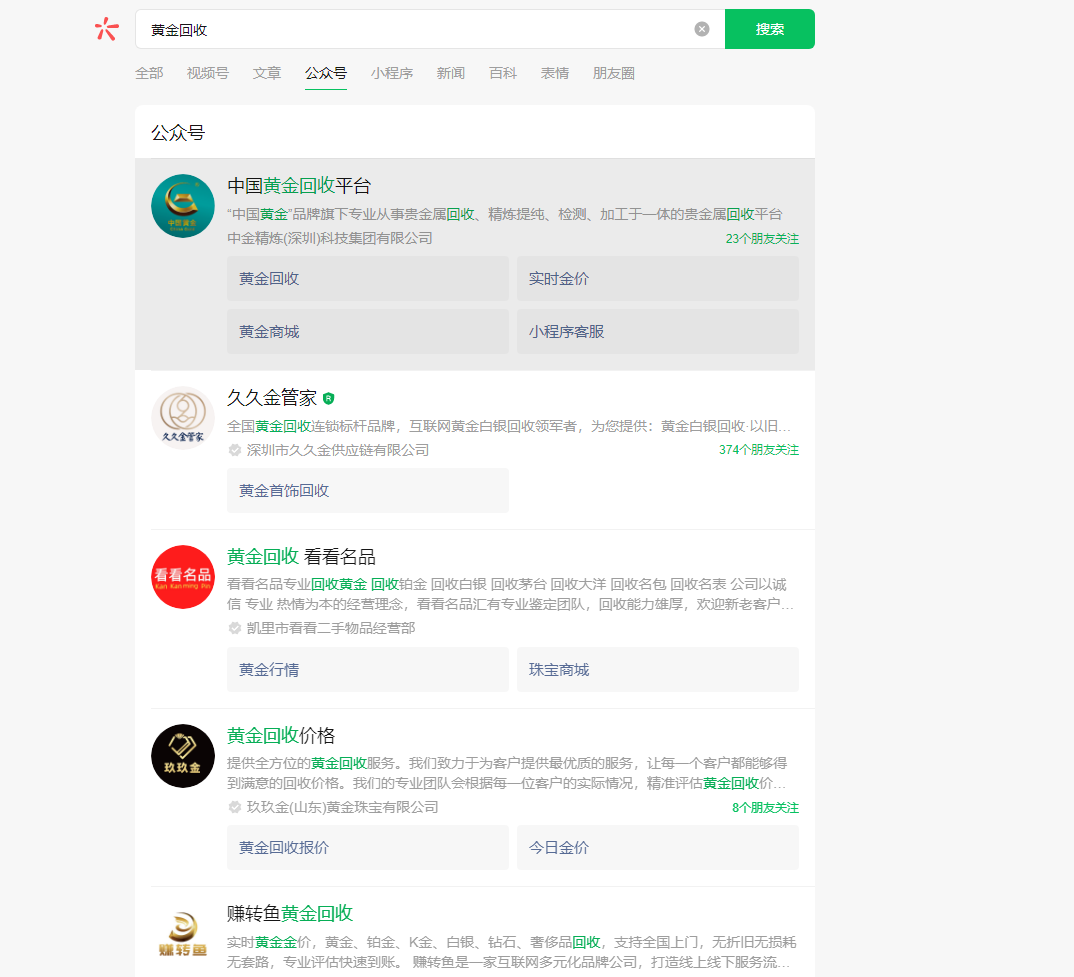Click the green 搜索 button

pyautogui.click(x=769, y=29)
